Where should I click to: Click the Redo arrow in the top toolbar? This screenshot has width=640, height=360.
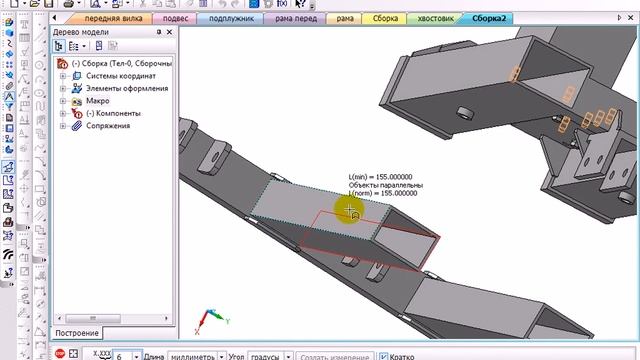pos(235,4)
